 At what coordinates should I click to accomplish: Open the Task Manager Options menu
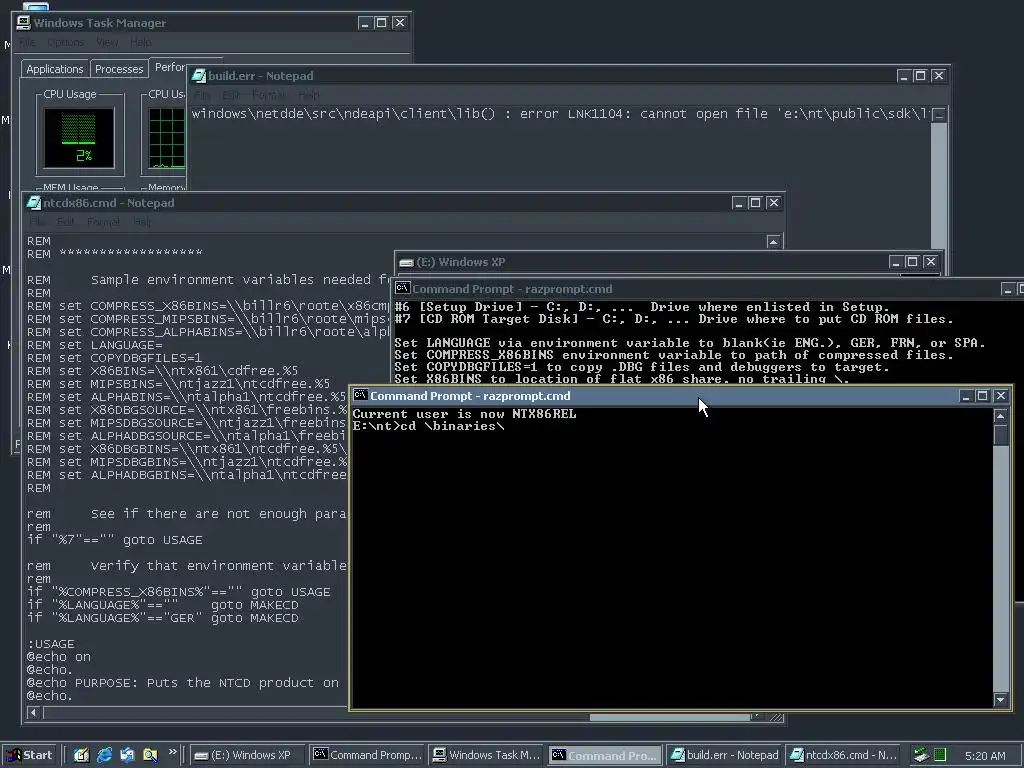click(x=65, y=42)
